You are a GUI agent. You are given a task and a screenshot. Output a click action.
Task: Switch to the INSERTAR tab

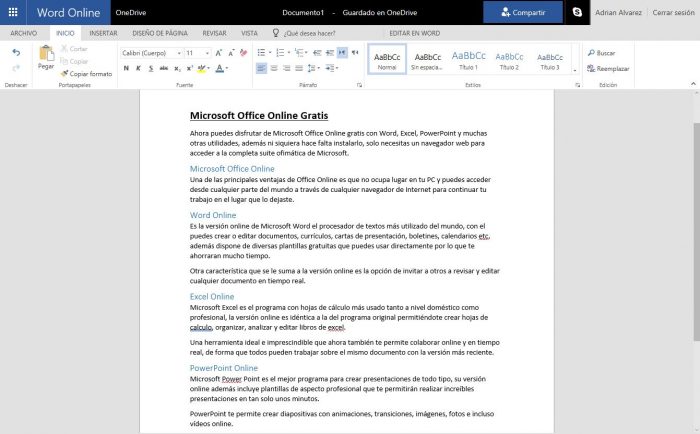103,33
